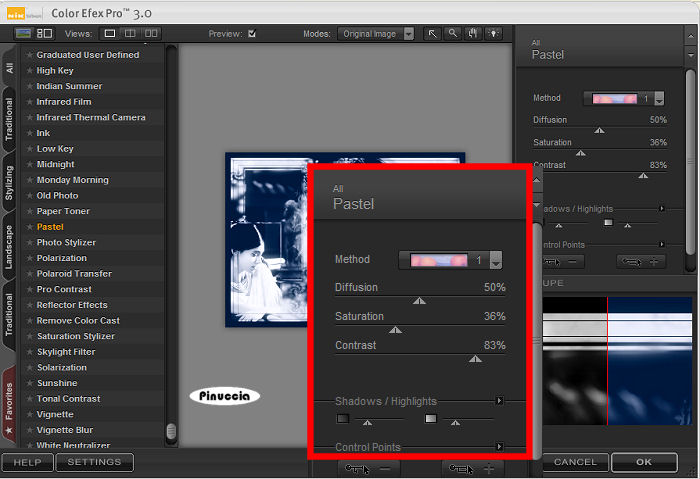Select the Polaroid Transfer filter
This screenshot has width=700, height=479.
point(74,274)
